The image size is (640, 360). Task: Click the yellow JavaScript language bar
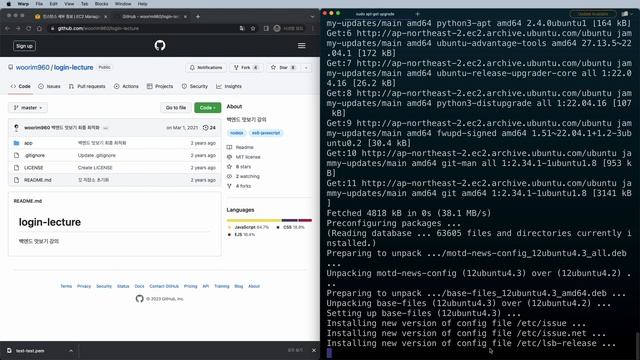point(254,220)
